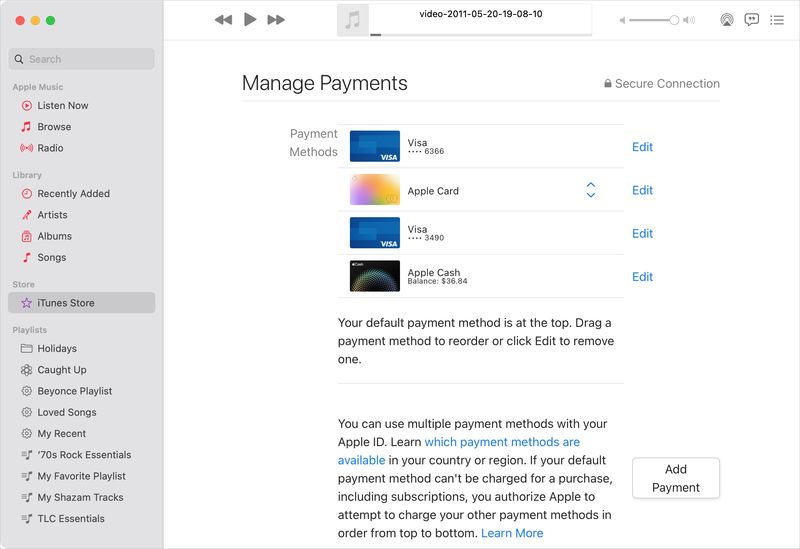Click the high volume speaker icon
800x549 pixels.
point(689,20)
